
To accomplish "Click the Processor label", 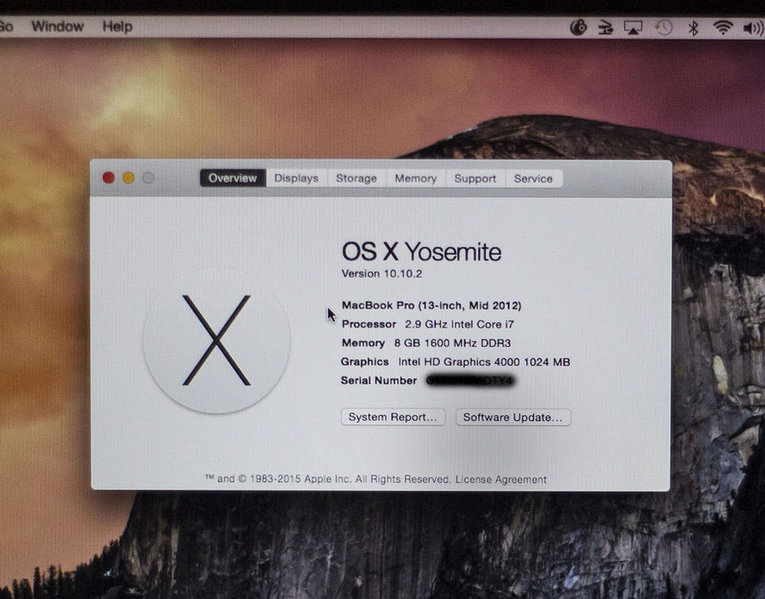I will [369, 324].
